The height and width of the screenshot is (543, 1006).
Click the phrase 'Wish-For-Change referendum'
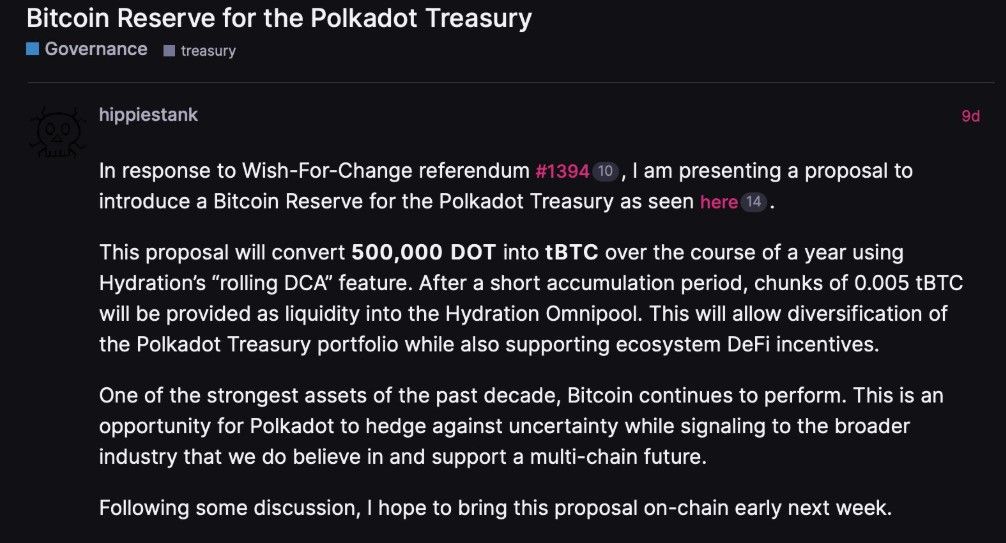[x=386, y=171]
